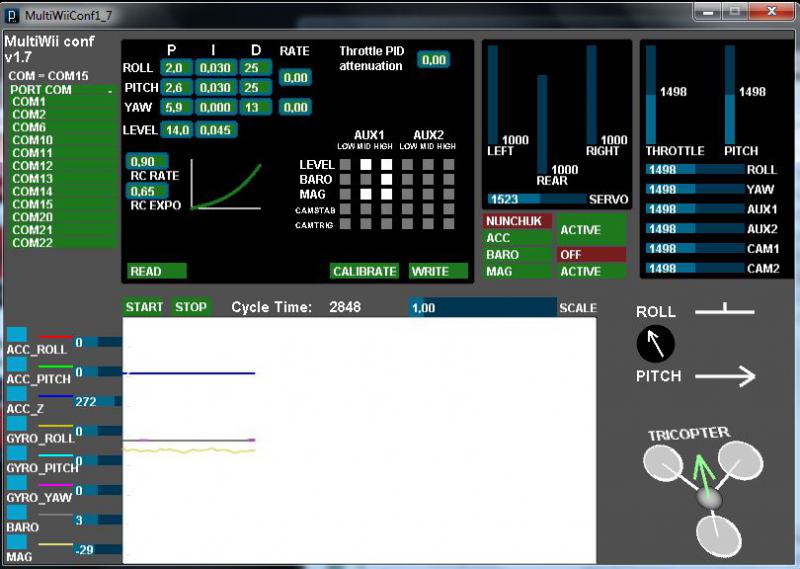Screen dimensions: 800x569
Task: Click the PITCH P value field
Action: 177,88
